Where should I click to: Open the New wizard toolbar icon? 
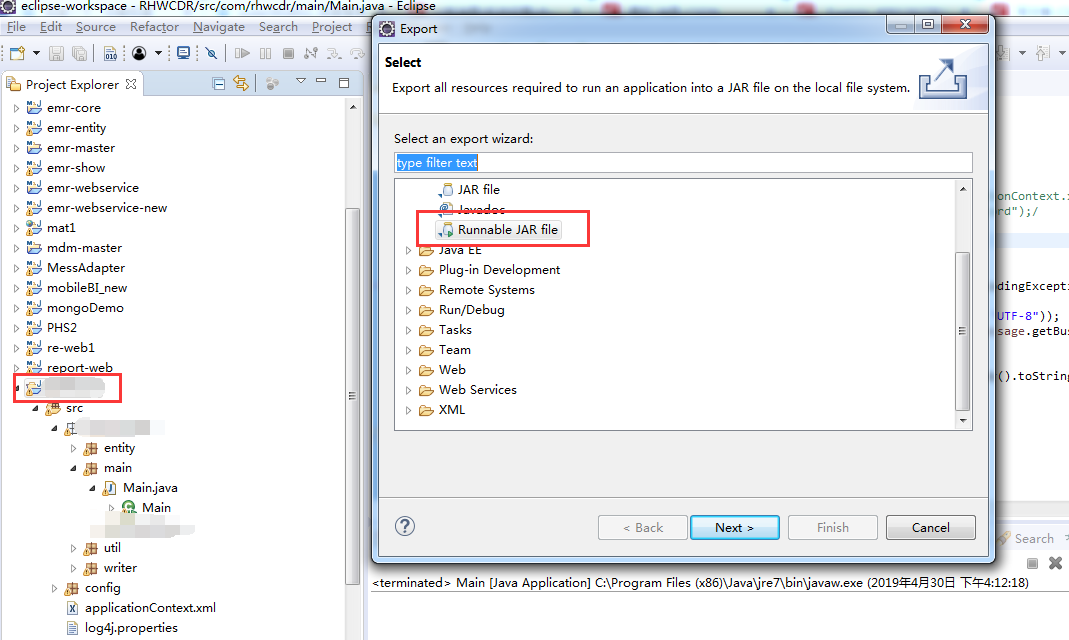(17, 52)
